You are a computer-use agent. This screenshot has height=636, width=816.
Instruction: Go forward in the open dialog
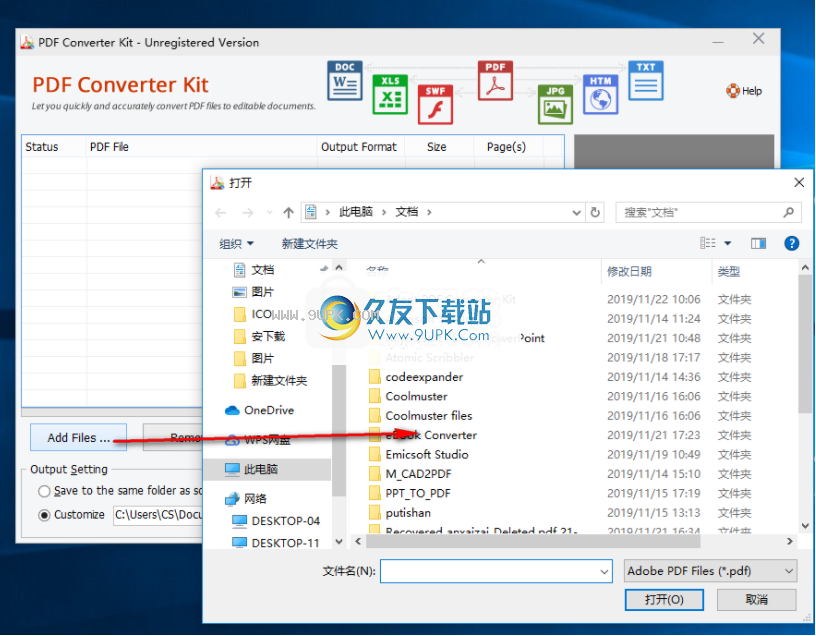click(x=248, y=212)
